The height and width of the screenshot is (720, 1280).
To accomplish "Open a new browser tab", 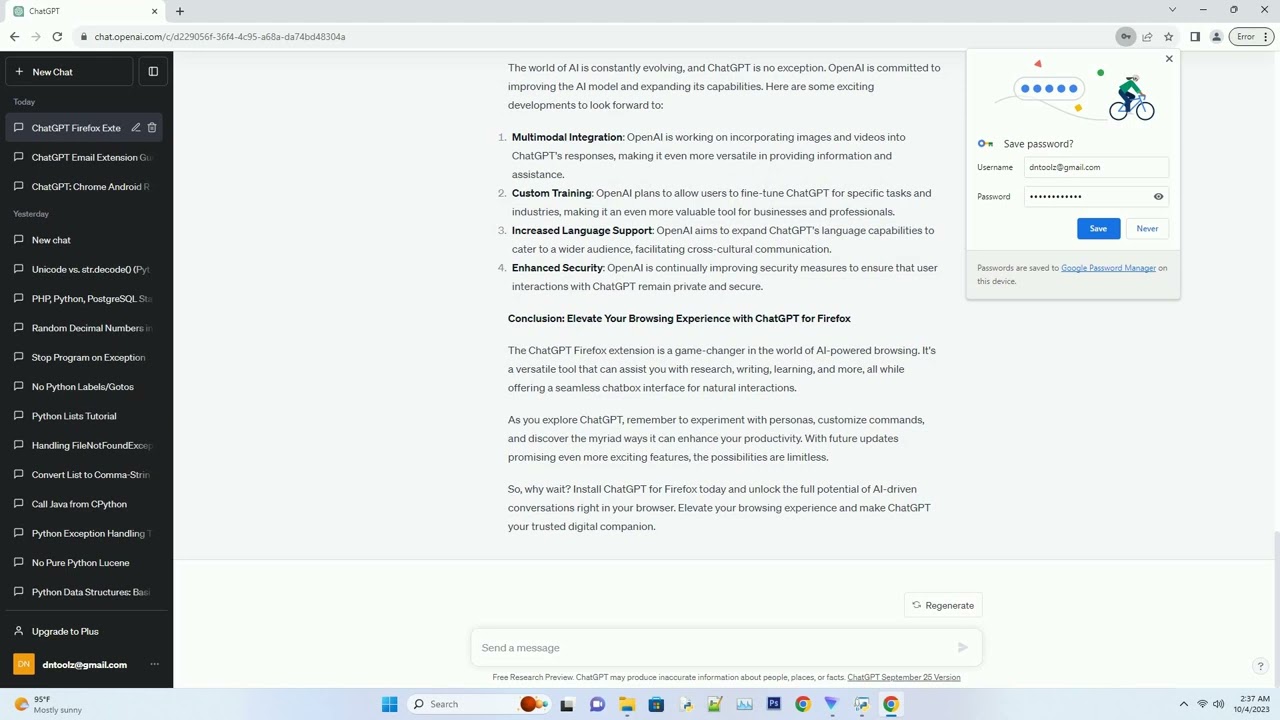I will 180,11.
